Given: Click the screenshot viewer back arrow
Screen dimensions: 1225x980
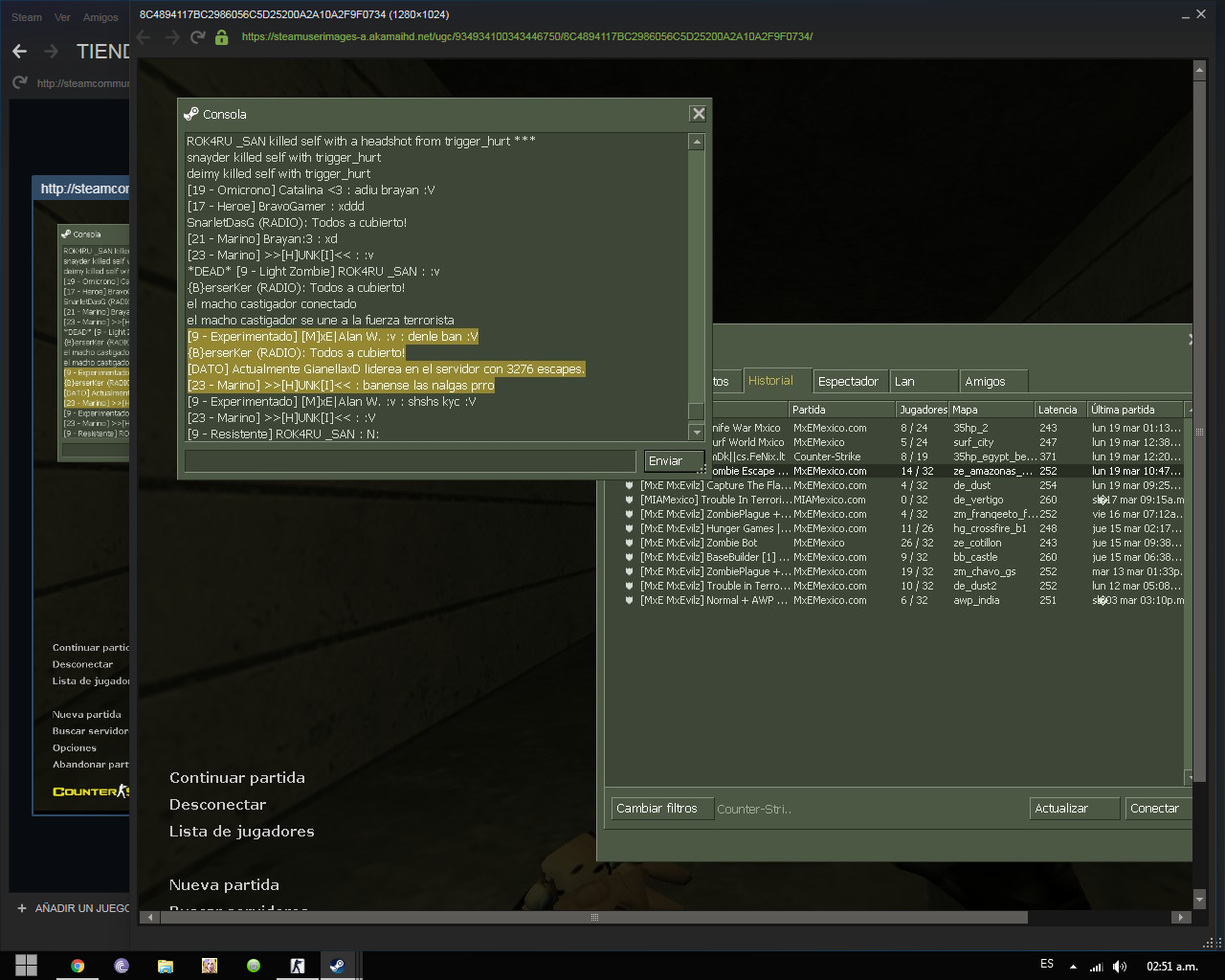Looking at the screenshot, I should 145,36.
